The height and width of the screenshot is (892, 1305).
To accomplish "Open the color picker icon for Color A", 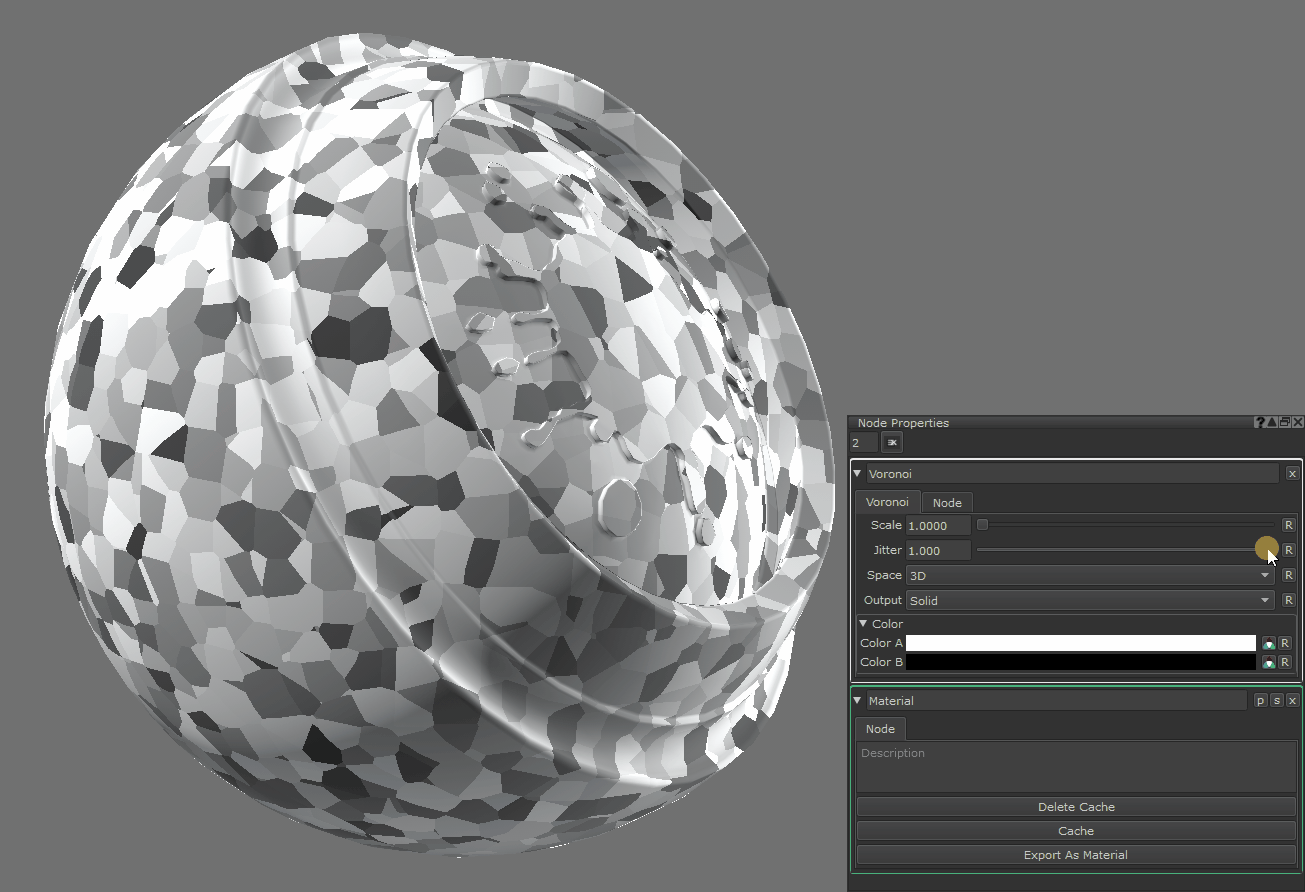I will [1268, 643].
